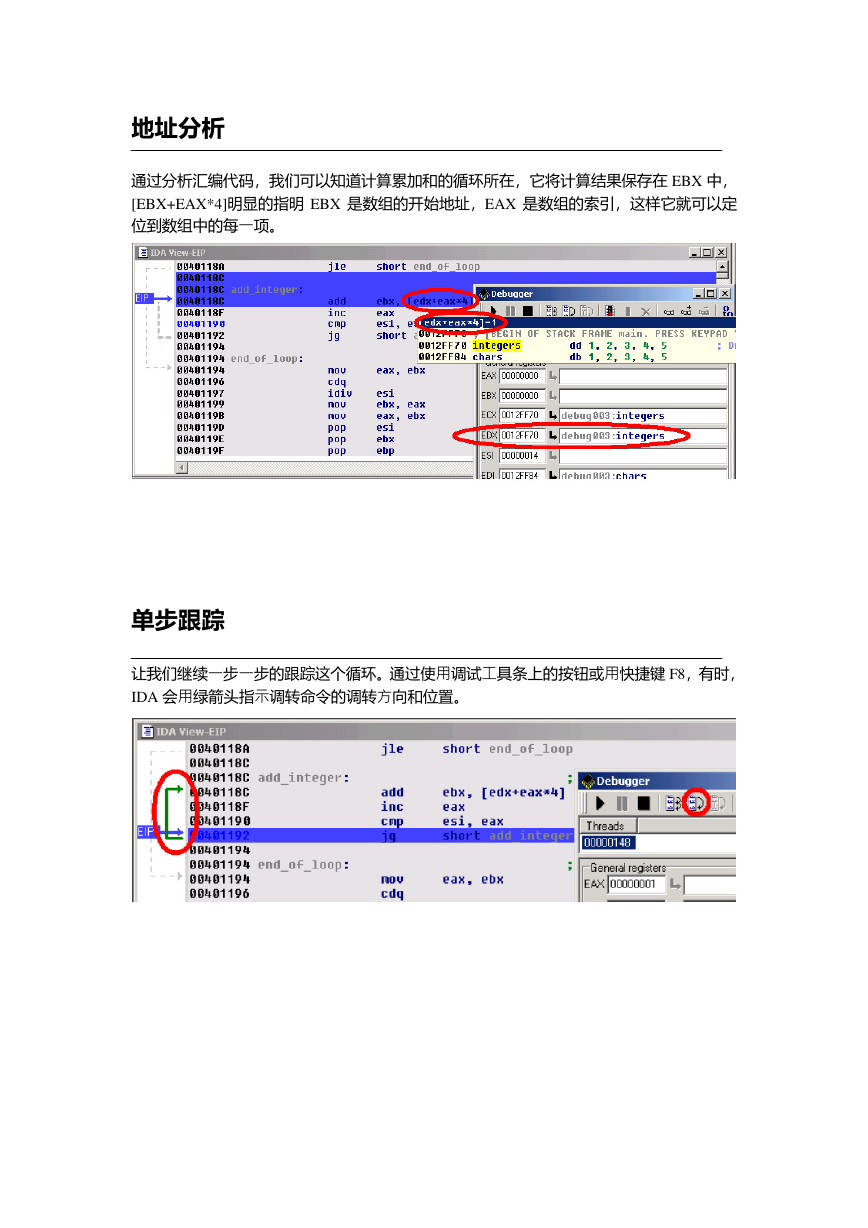The width and height of the screenshot is (868, 1228).
Task: Click Debugger title icon in 单步跟踪 screenshot
Action: [x=589, y=781]
